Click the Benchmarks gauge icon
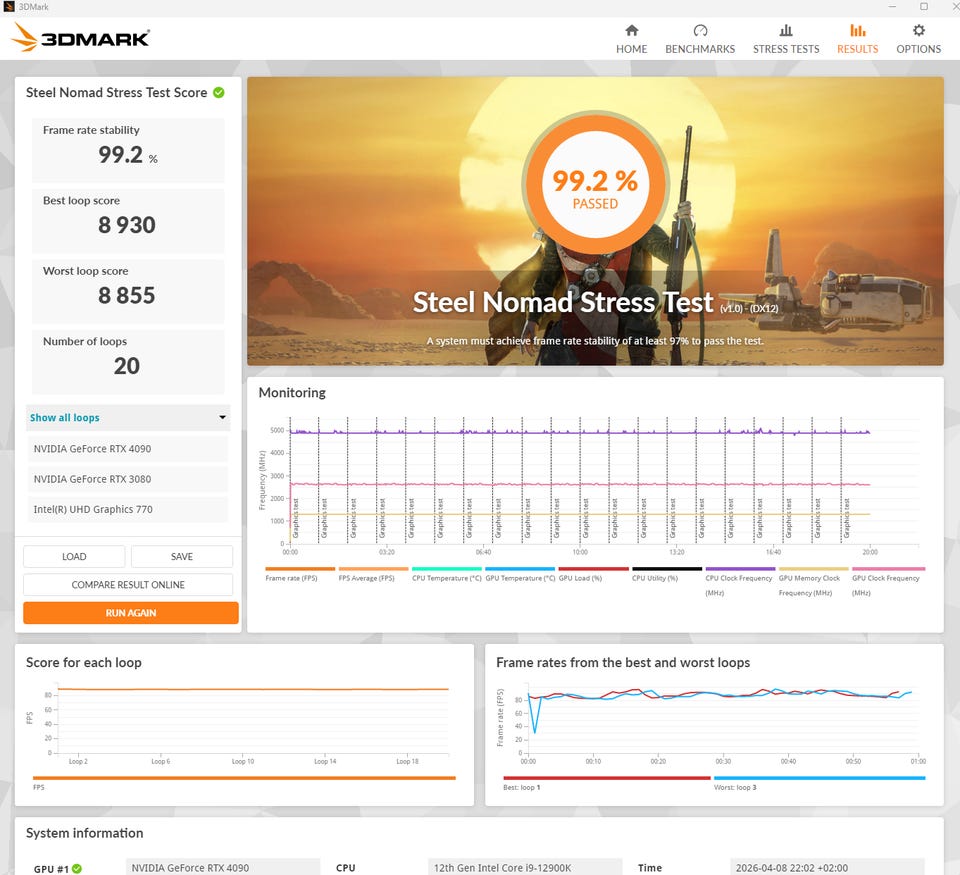This screenshot has width=960, height=875. [700, 30]
